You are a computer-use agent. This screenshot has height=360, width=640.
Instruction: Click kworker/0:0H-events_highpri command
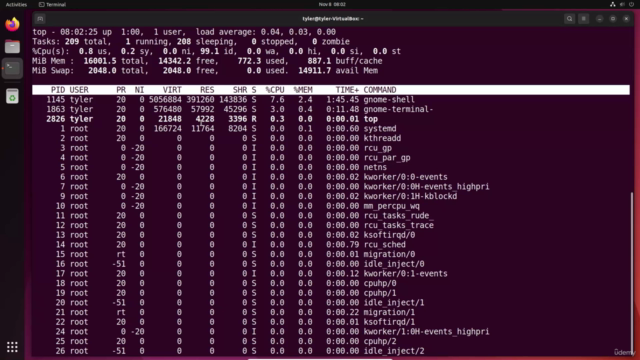coord(426,187)
